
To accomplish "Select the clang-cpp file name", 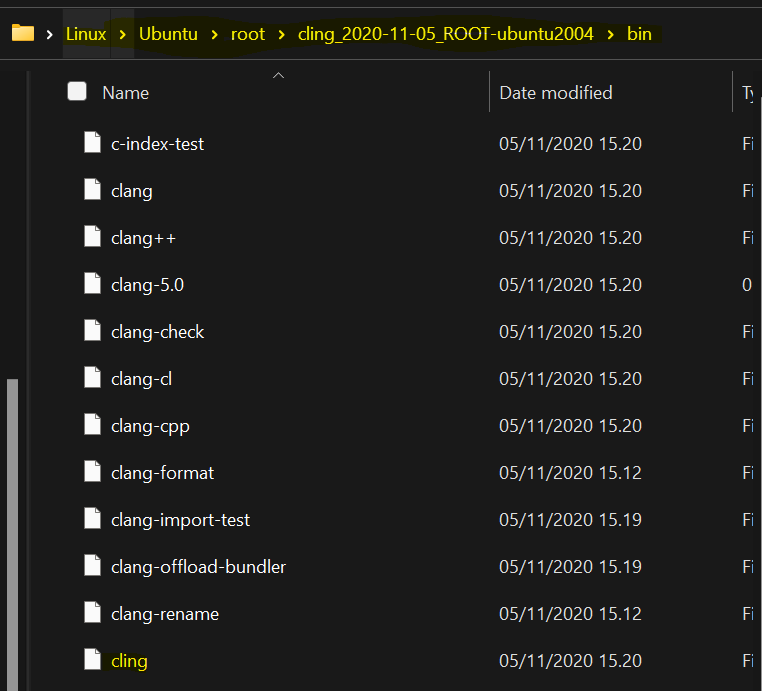I will (x=150, y=426).
